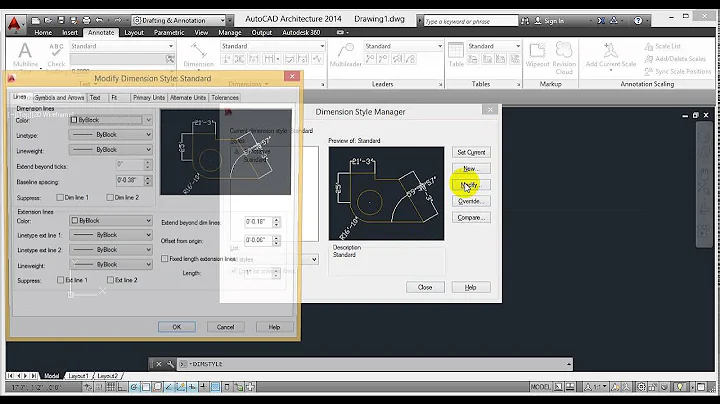Toggle Suppress Dim line 1 checkbox

click(x=60, y=197)
